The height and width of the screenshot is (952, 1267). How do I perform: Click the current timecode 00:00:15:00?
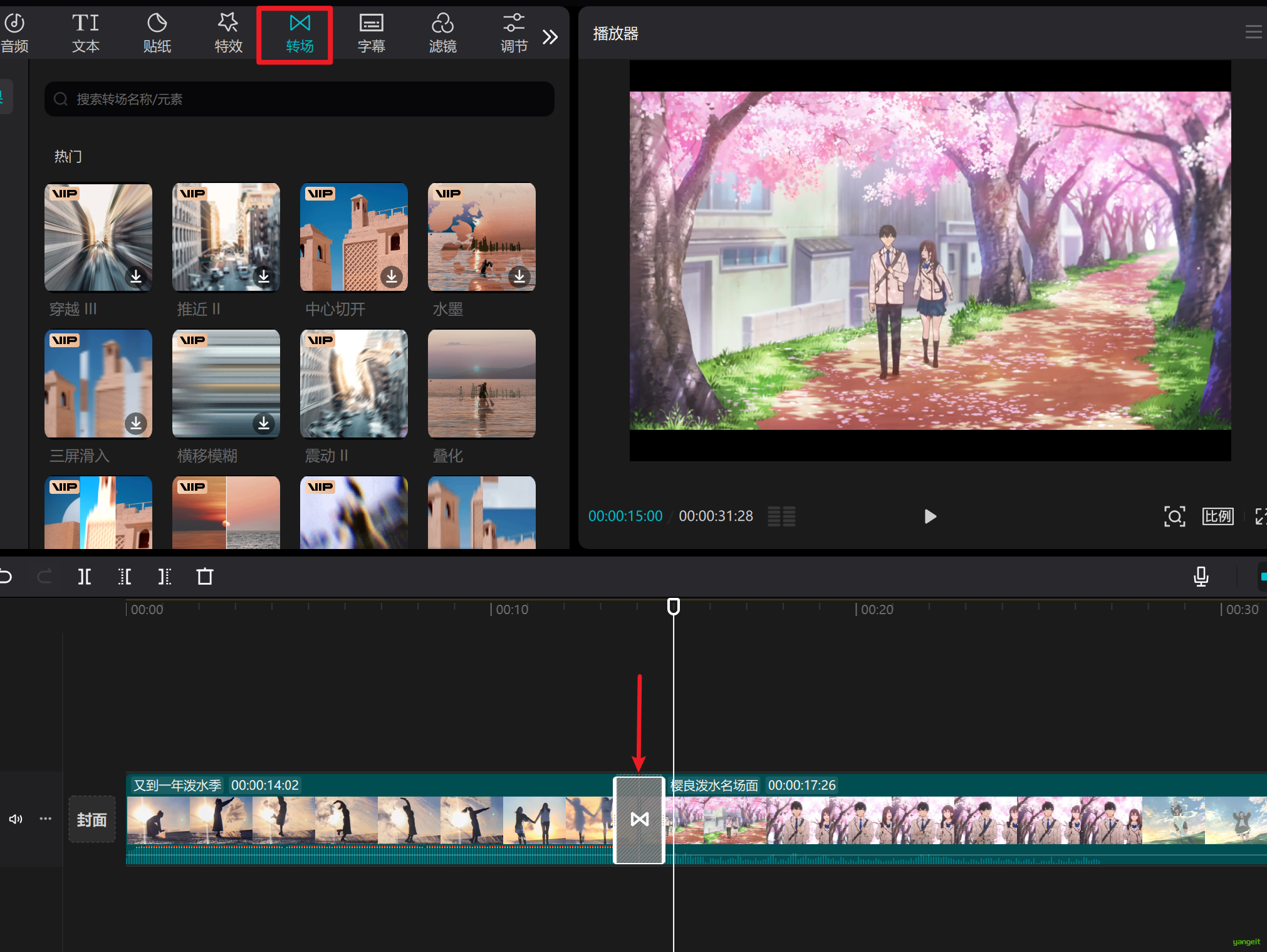[625, 516]
